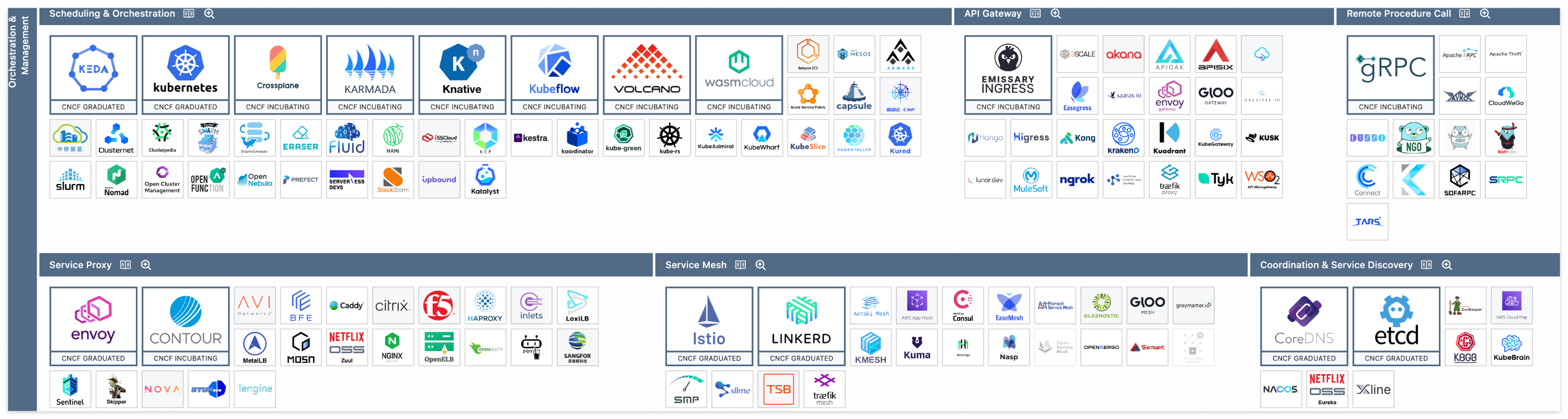This screenshot has width=1568, height=419.
Task: Open the Fluid tile
Action: pos(347,138)
